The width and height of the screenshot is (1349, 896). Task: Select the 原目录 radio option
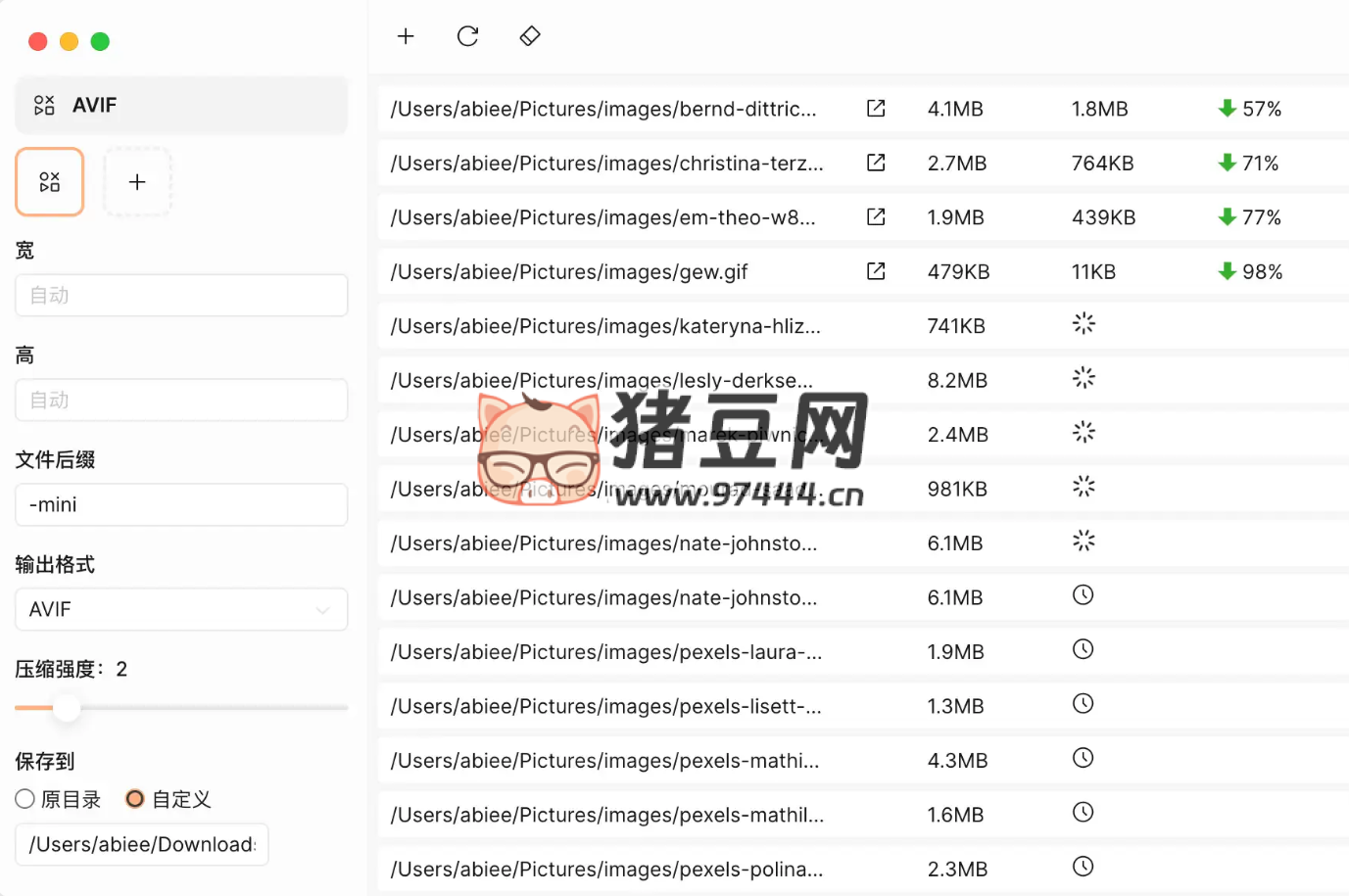25,799
